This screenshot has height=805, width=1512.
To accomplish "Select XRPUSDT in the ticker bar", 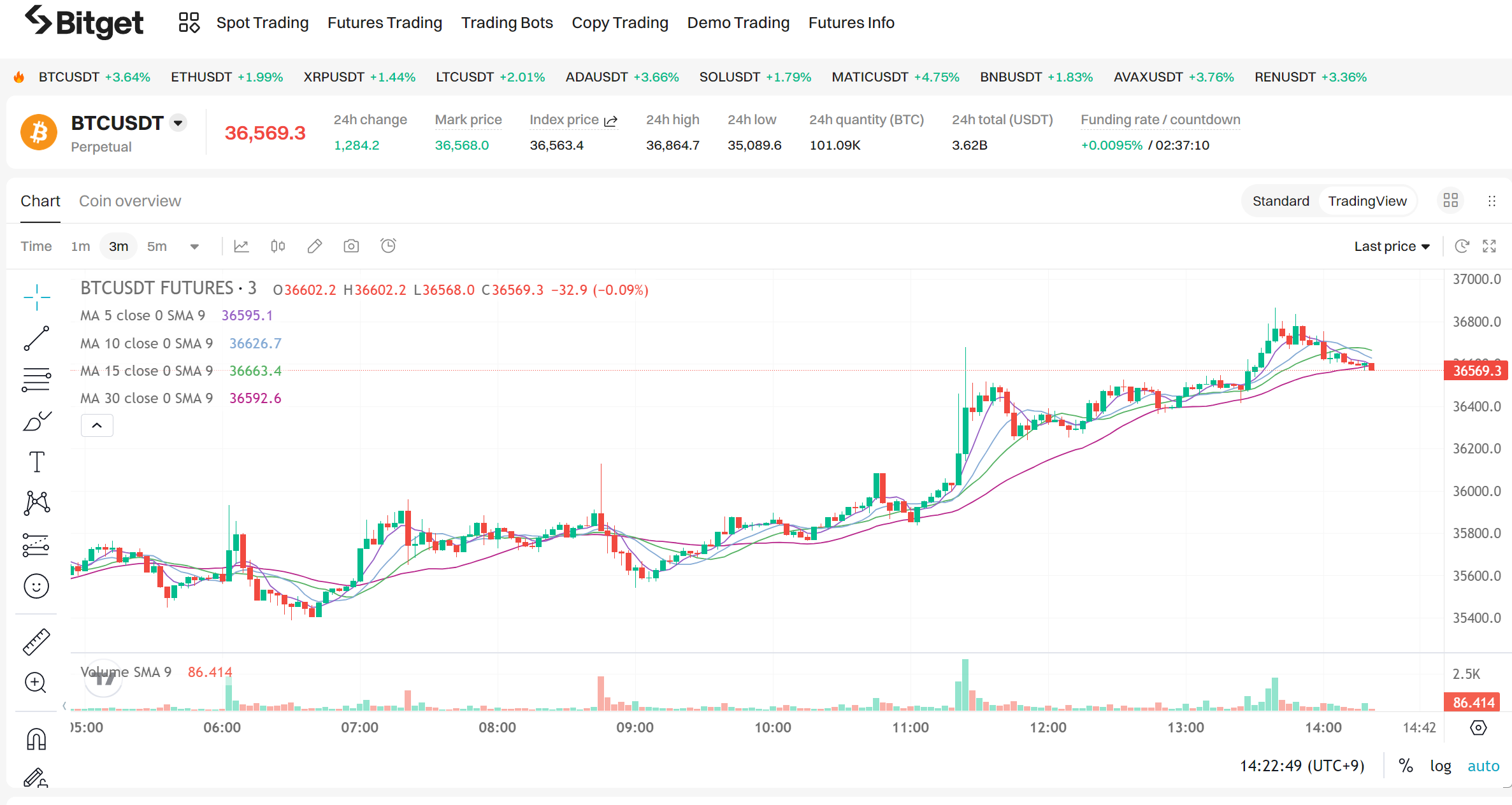I will [359, 77].
